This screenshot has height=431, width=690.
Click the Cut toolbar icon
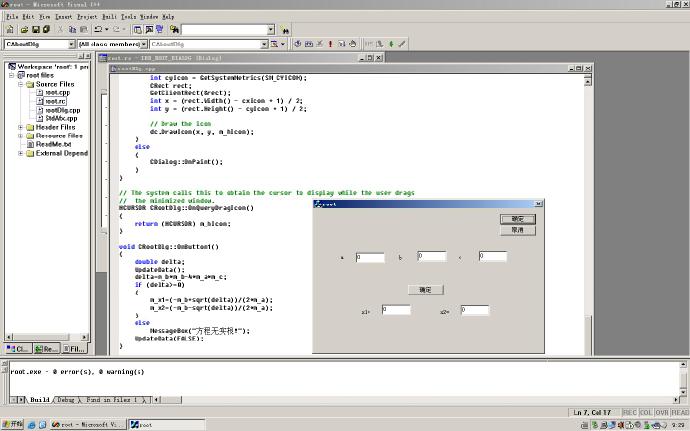click(60, 29)
